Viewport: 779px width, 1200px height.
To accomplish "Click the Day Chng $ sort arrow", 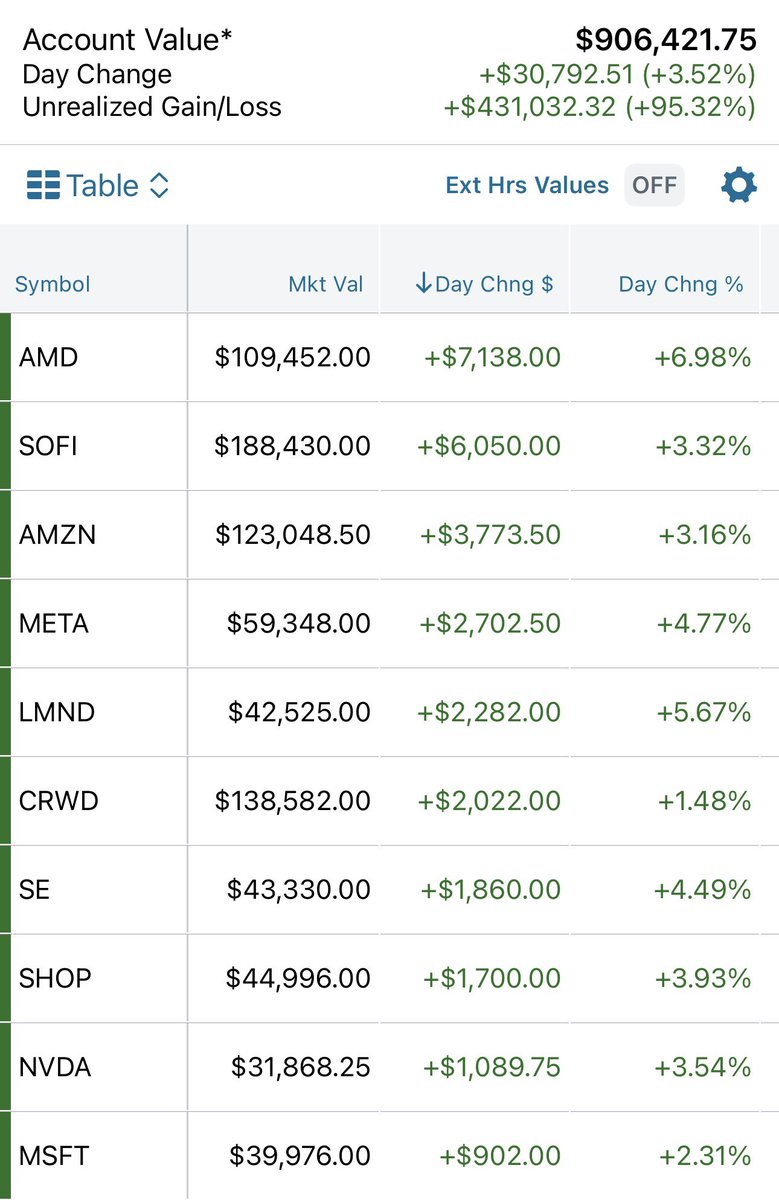I will tap(423, 284).
